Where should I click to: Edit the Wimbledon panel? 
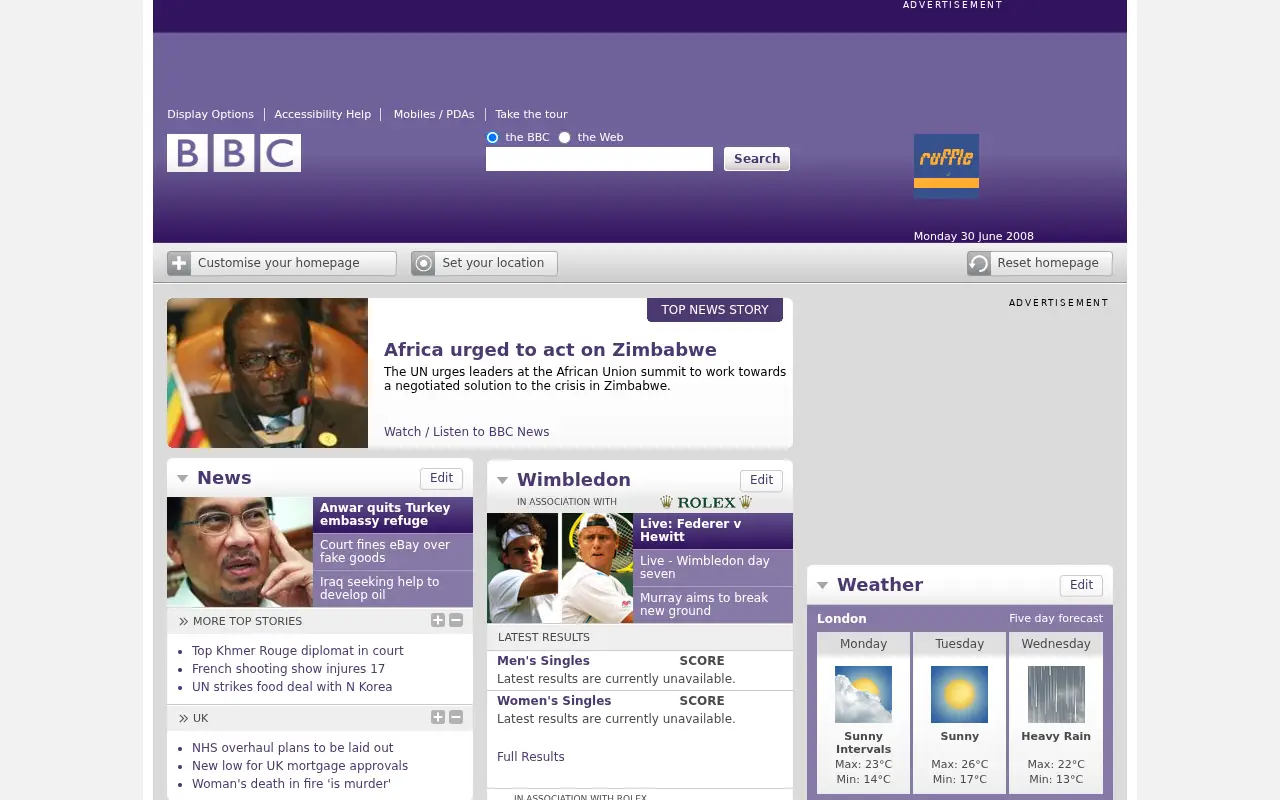[761, 480]
